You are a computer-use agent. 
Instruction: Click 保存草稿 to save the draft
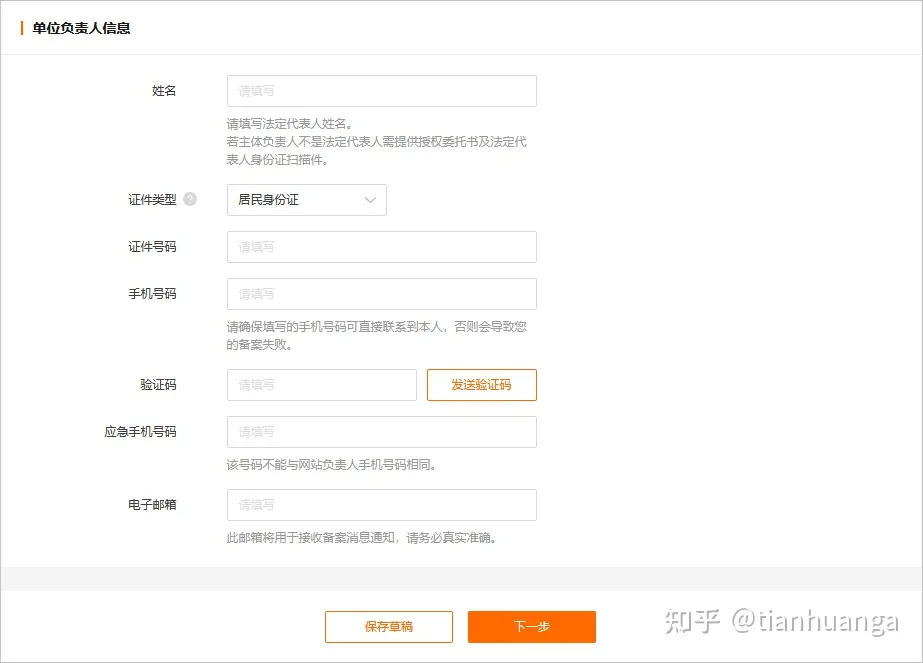(389, 626)
